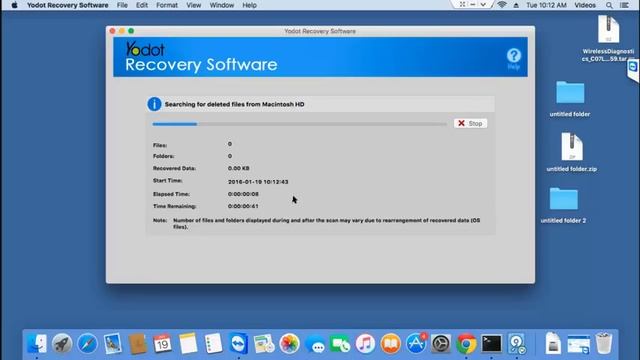The image size is (640, 360).
Task: Open the View menu
Action: click(193, 5)
